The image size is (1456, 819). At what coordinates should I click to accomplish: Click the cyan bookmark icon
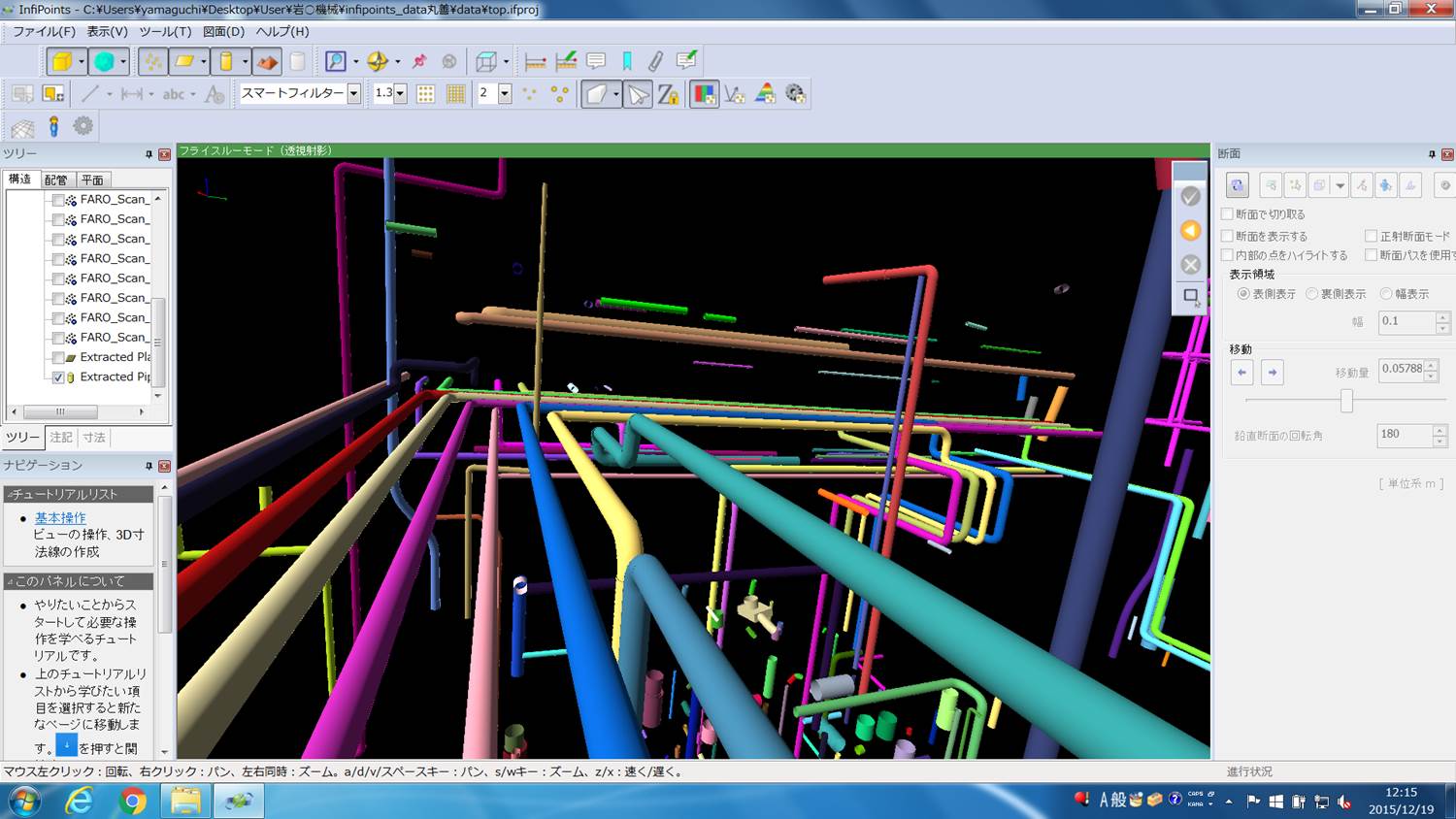pos(627,62)
